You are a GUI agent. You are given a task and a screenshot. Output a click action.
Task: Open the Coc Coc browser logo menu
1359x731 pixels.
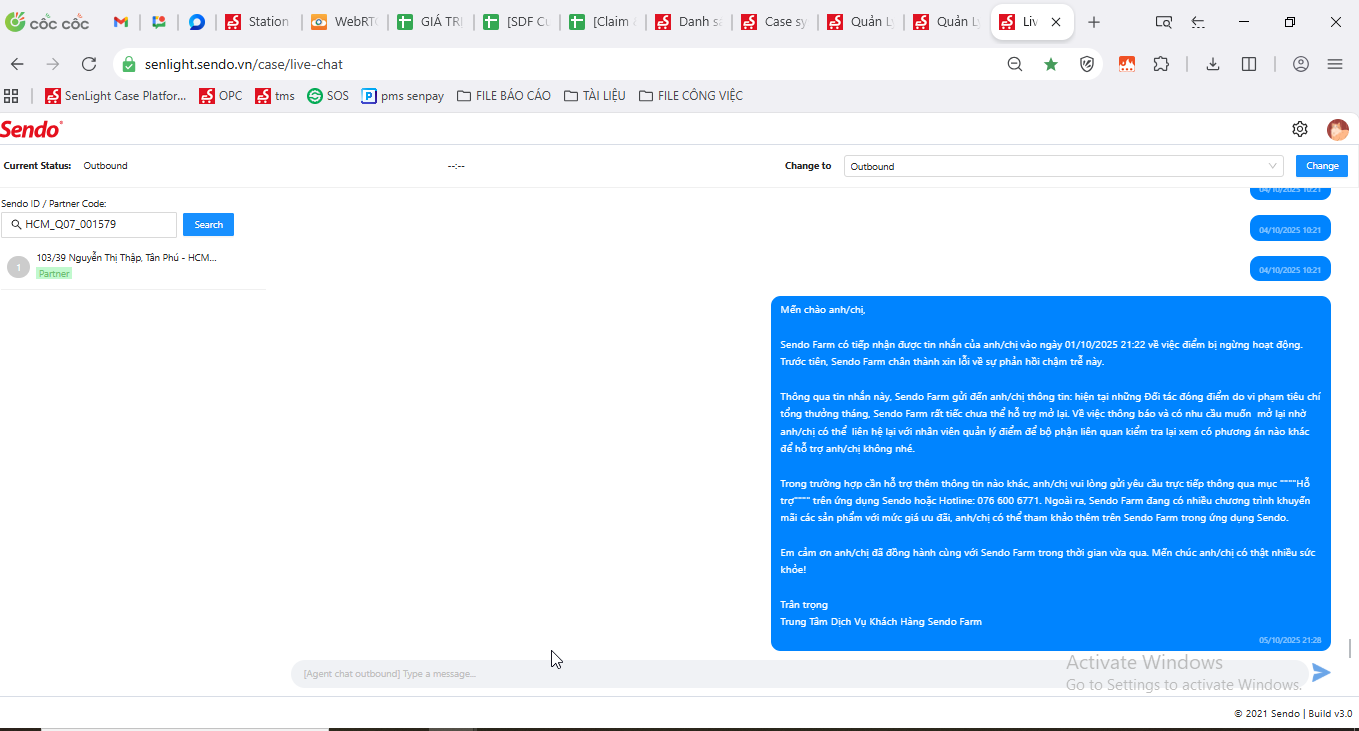45,22
